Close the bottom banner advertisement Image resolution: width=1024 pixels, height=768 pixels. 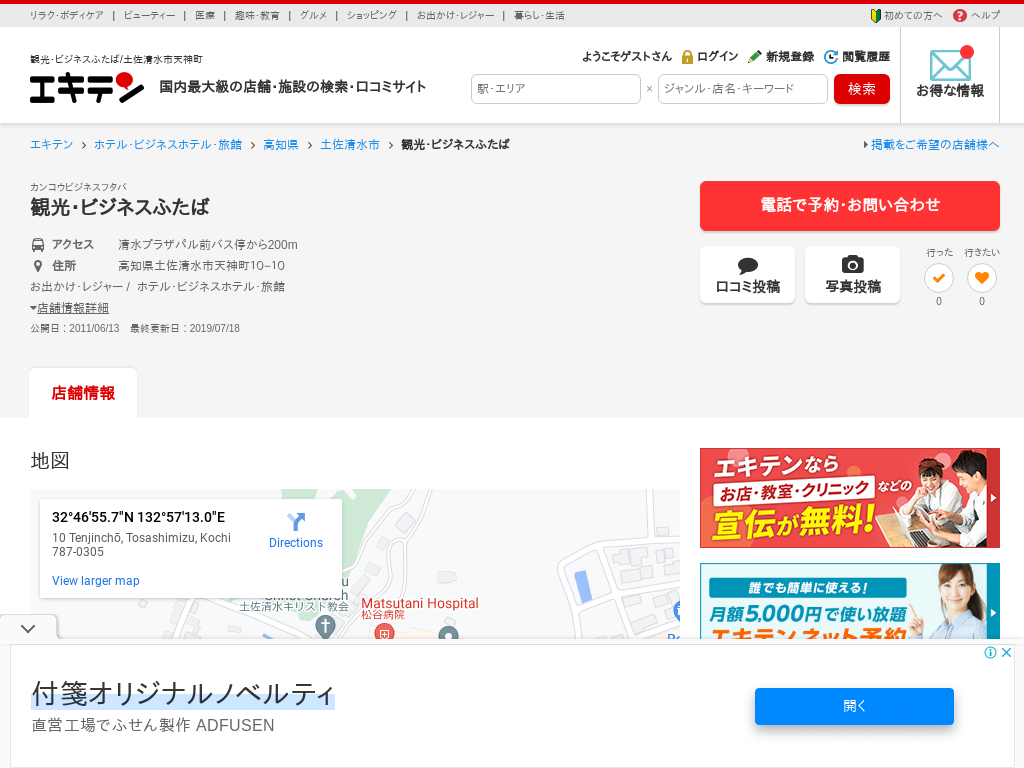[1007, 652]
